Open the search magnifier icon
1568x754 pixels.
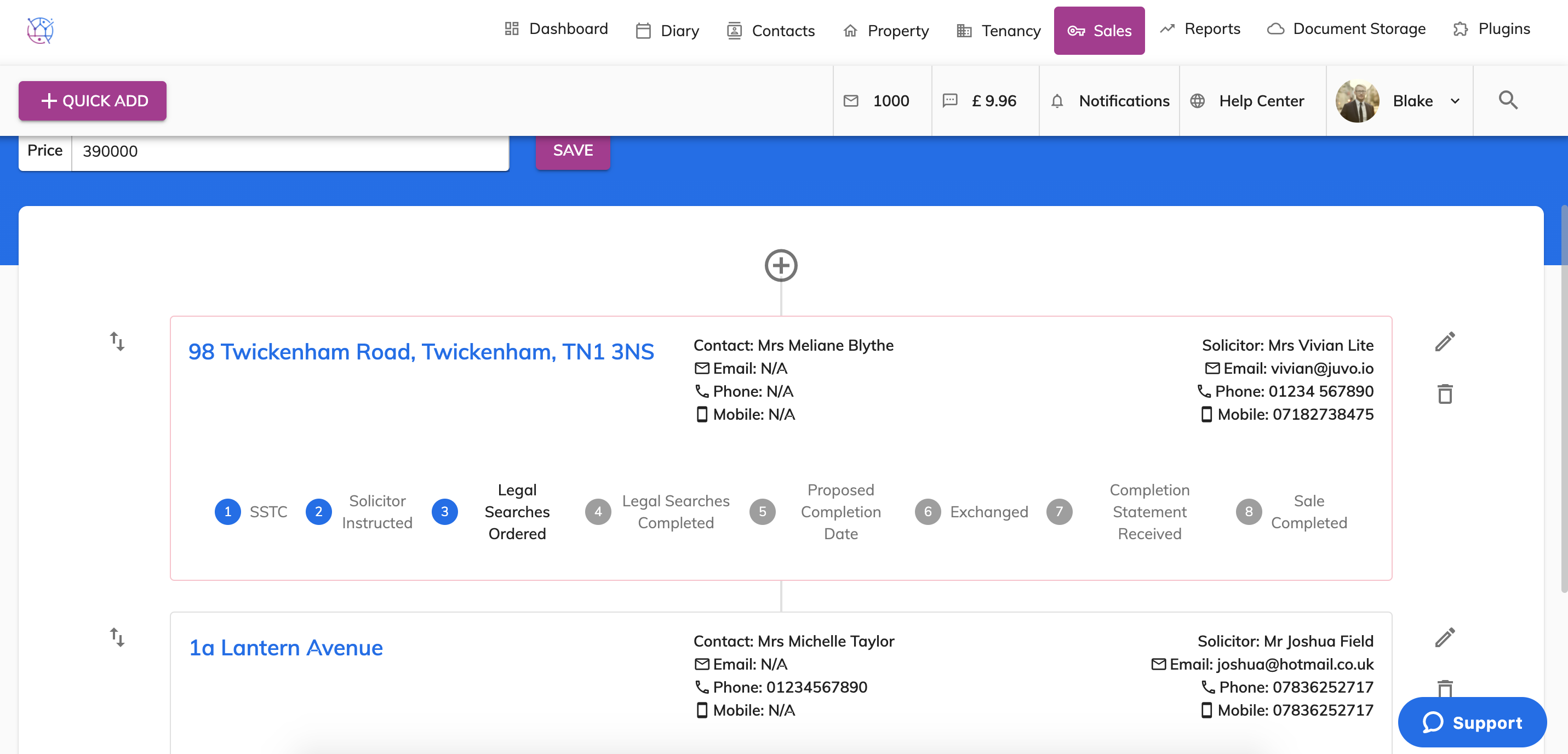1508,100
